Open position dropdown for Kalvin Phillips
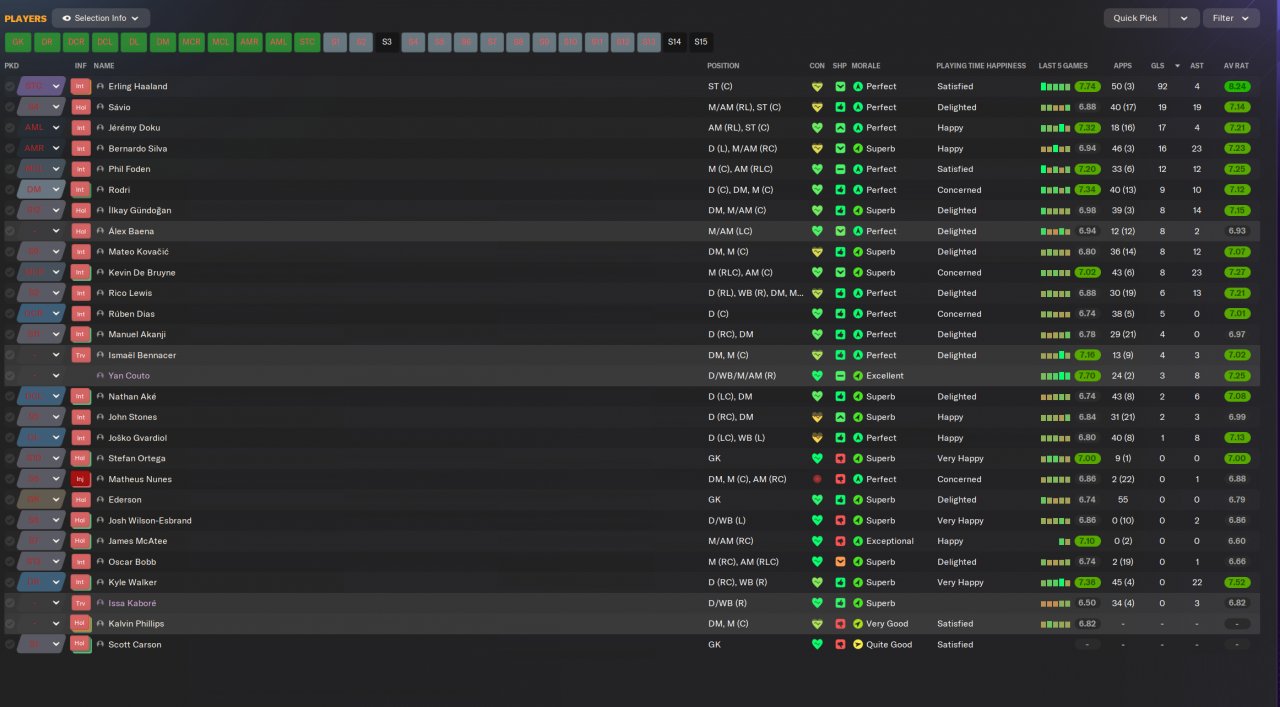 [x=57, y=624]
